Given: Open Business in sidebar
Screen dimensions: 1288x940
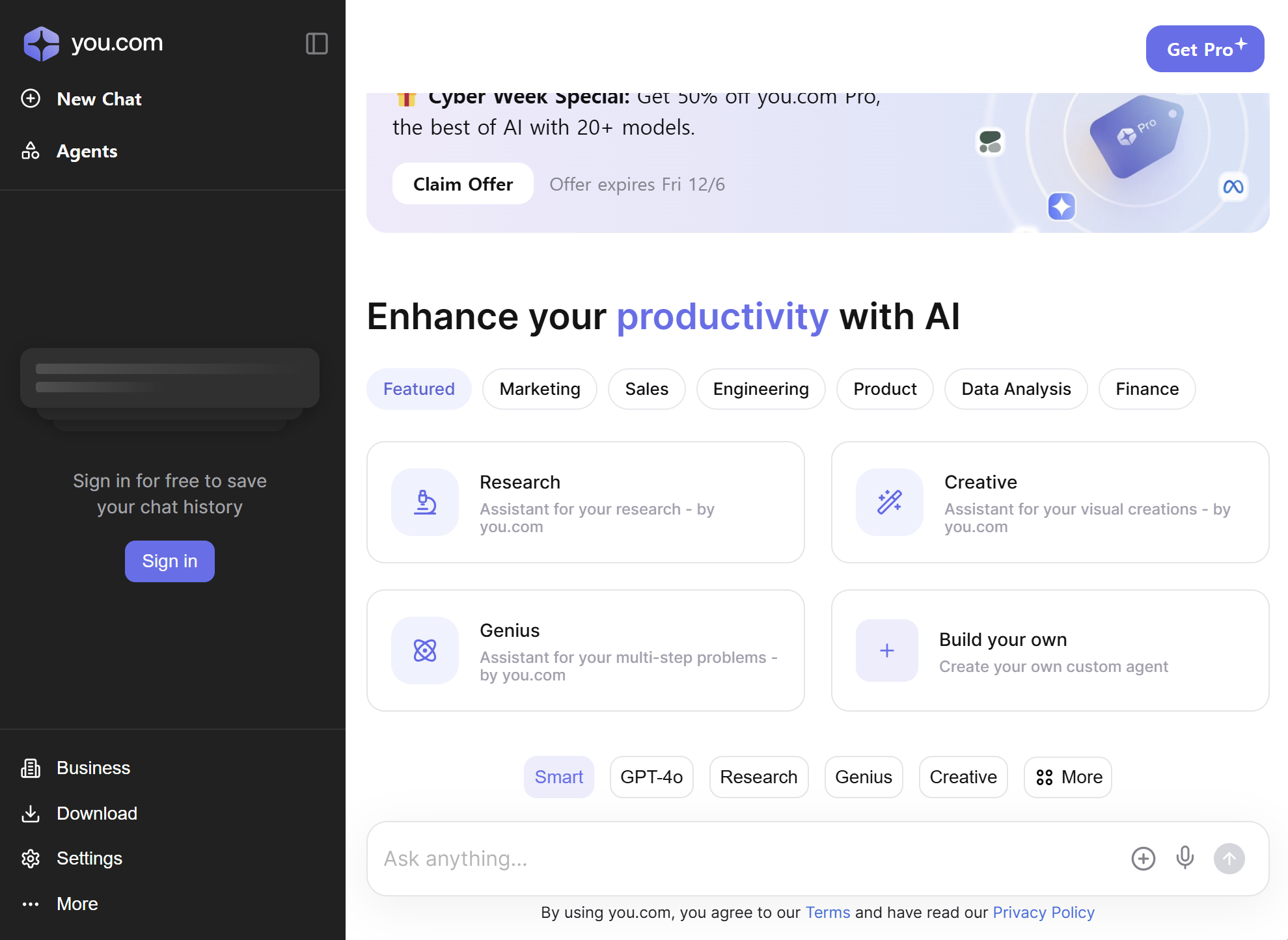Looking at the screenshot, I should [x=93, y=768].
